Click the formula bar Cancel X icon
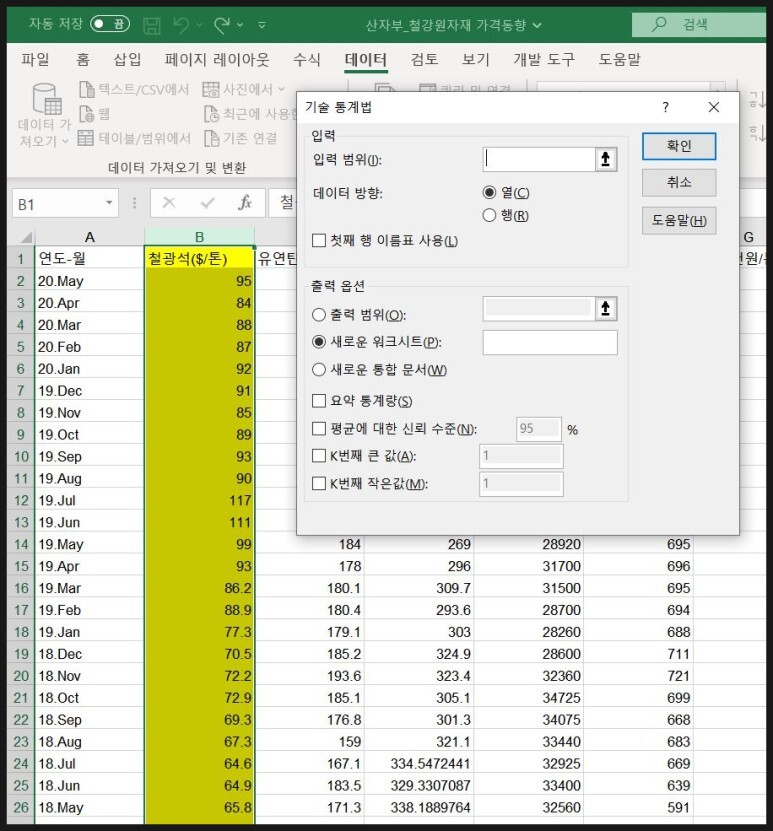 [169, 202]
